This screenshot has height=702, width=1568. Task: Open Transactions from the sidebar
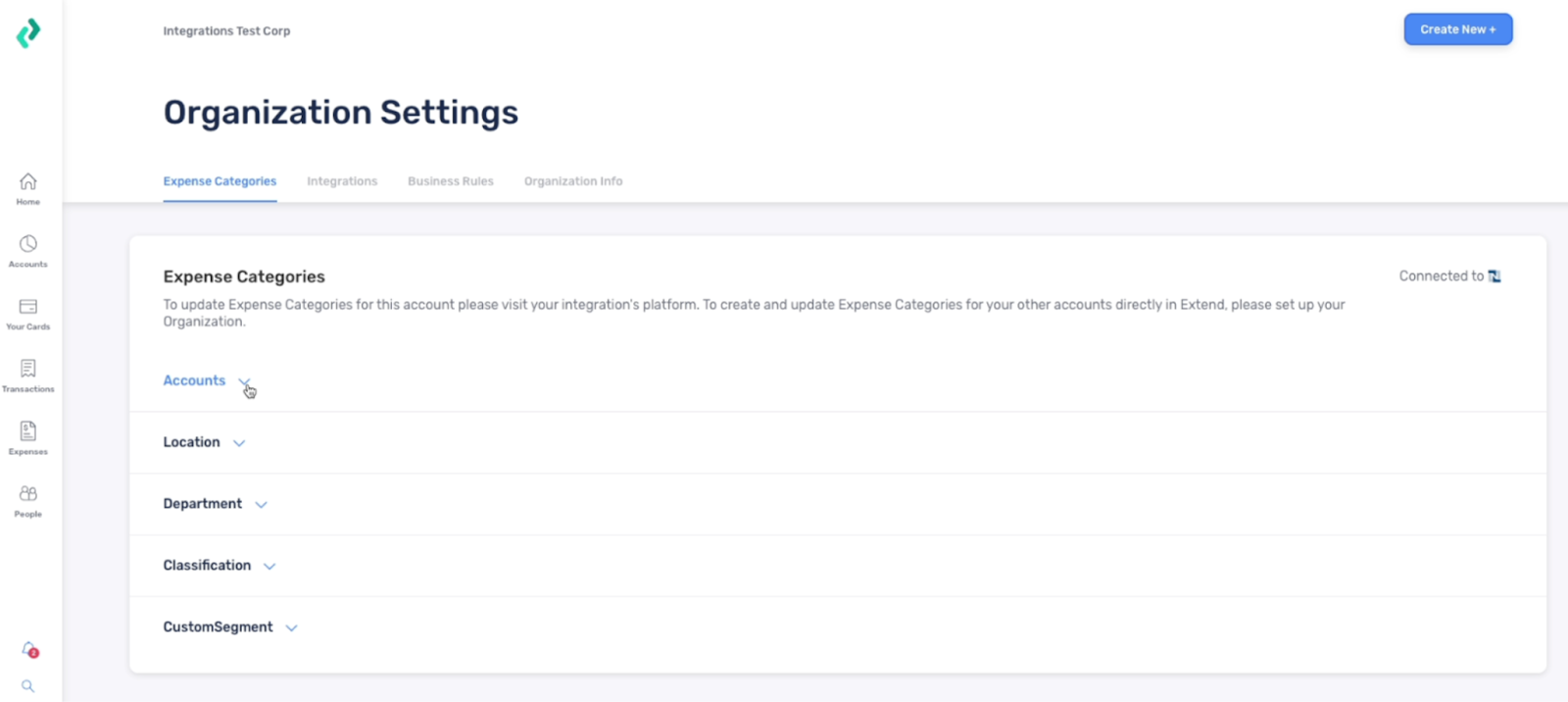coord(28,376)
